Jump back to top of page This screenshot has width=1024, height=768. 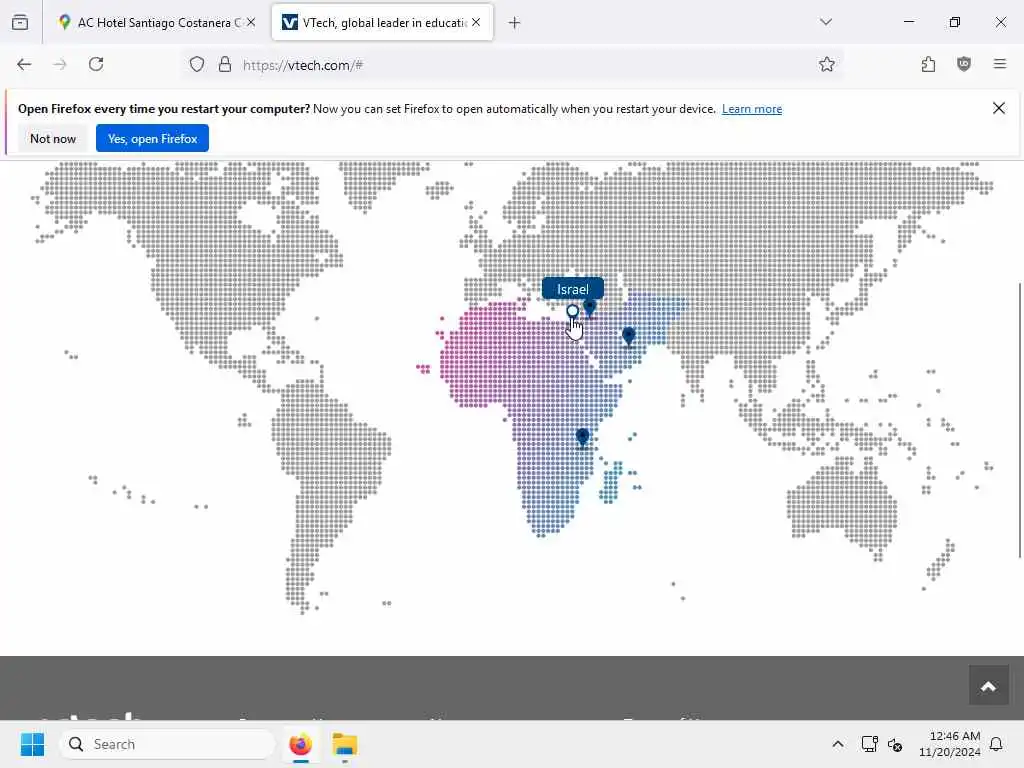click(x=988, y=686)
